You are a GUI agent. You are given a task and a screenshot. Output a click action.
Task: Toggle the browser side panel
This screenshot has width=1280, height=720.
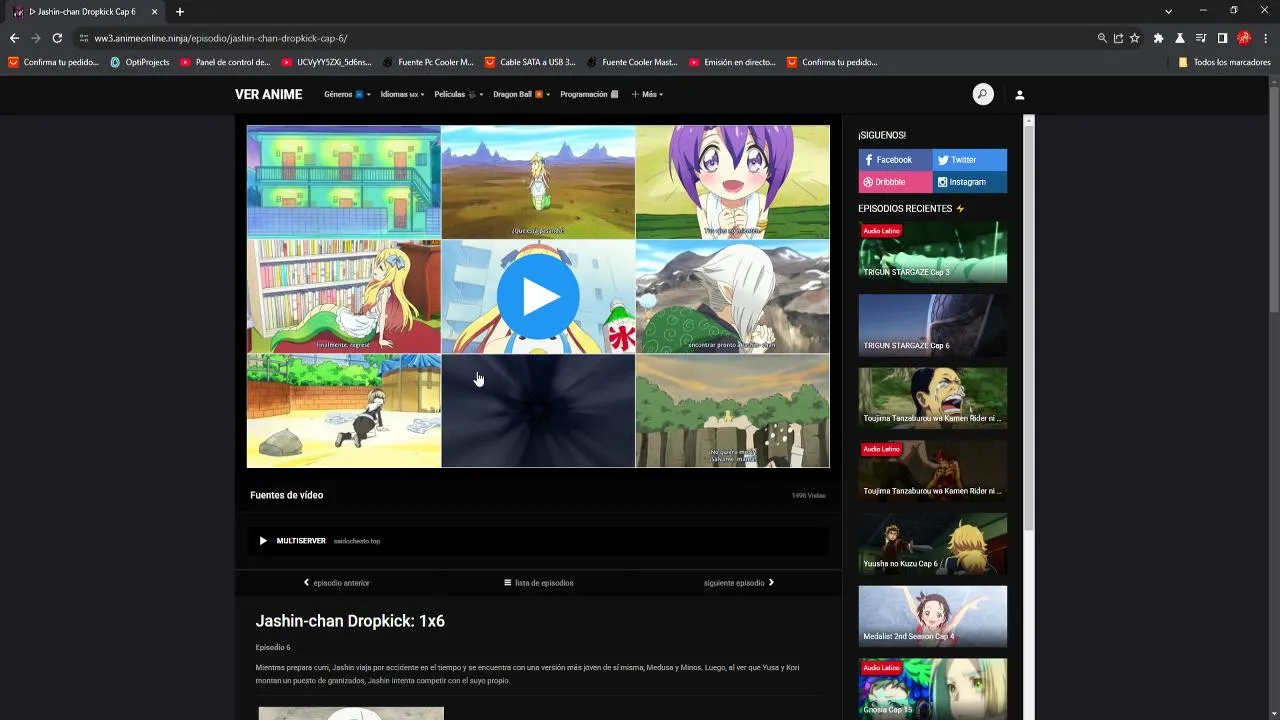1222,38
